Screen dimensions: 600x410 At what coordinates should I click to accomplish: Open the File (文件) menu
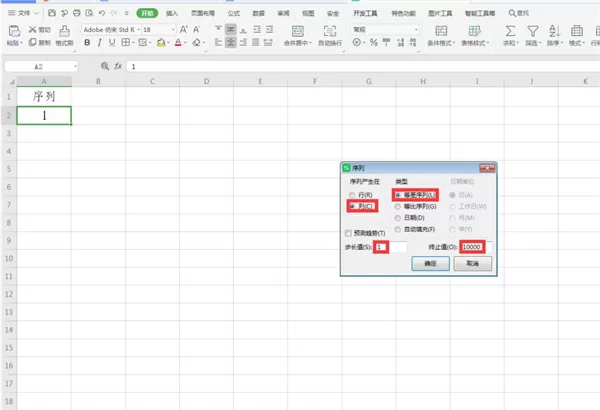pyautogui.click(x=24, y=13)
